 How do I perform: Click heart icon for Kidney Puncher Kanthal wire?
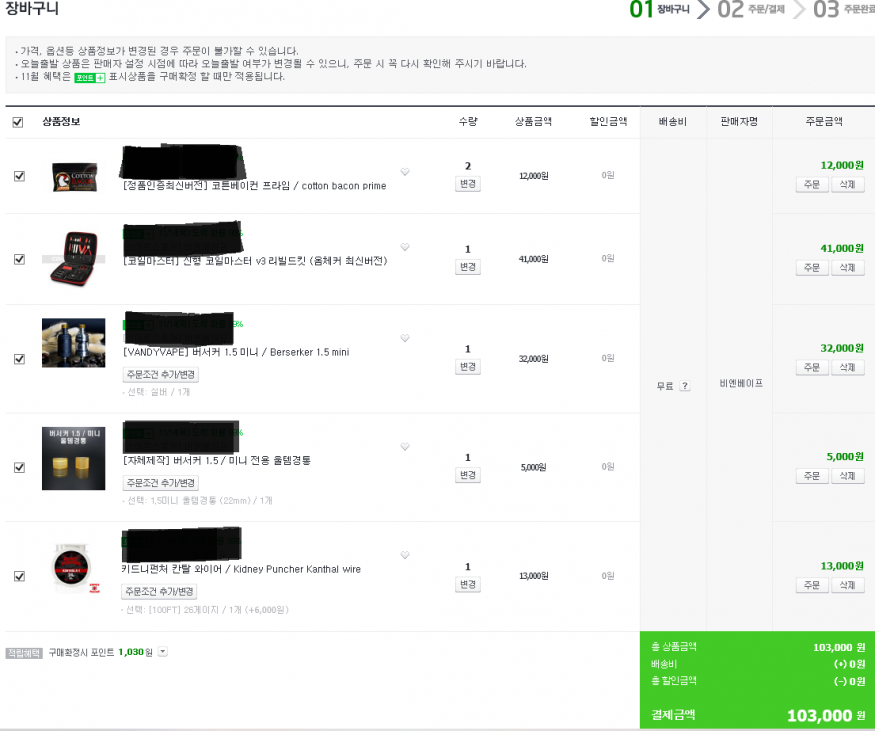click(x=405, y=555)
